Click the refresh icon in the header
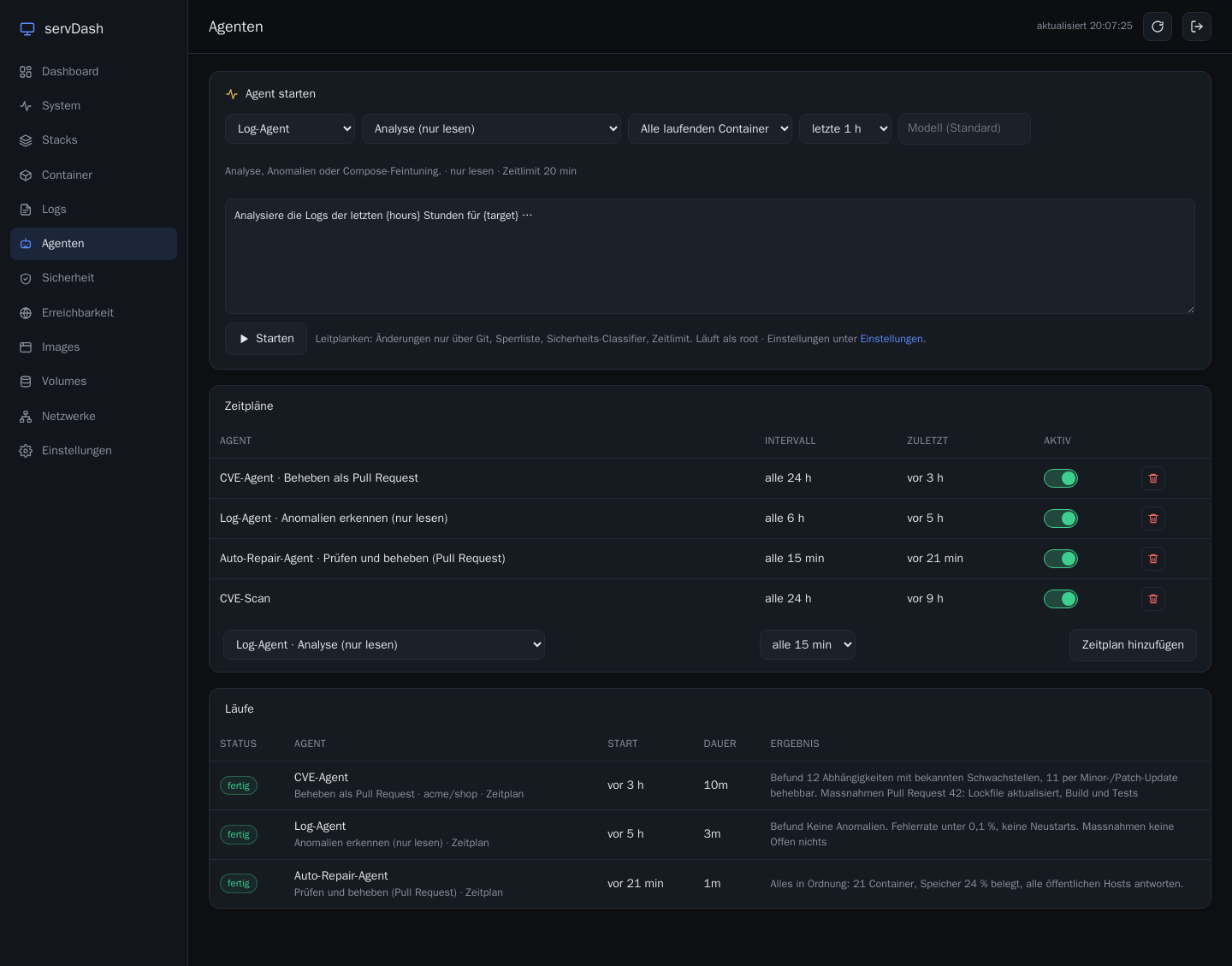Viewport: 1232px width, 966px height. pyautogui.click(x=1158, y=27)
